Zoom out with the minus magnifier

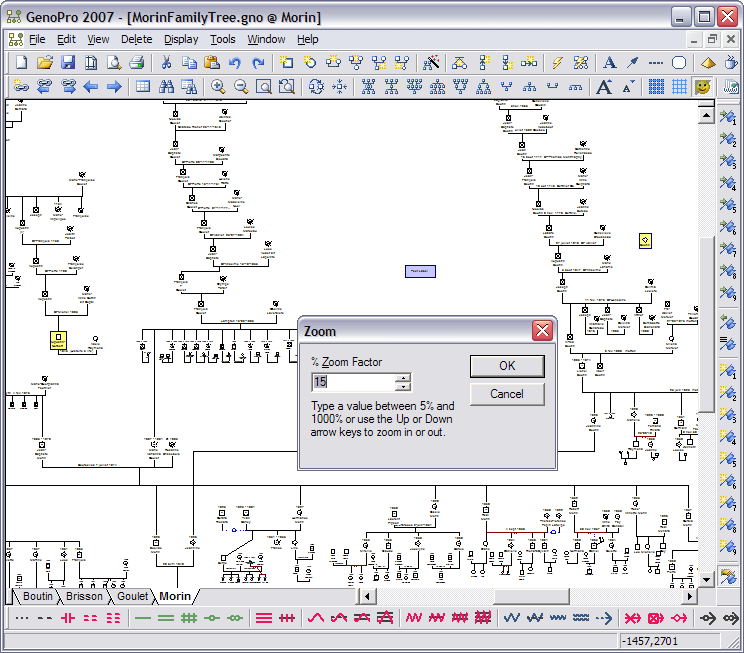(x=241, y=86)
